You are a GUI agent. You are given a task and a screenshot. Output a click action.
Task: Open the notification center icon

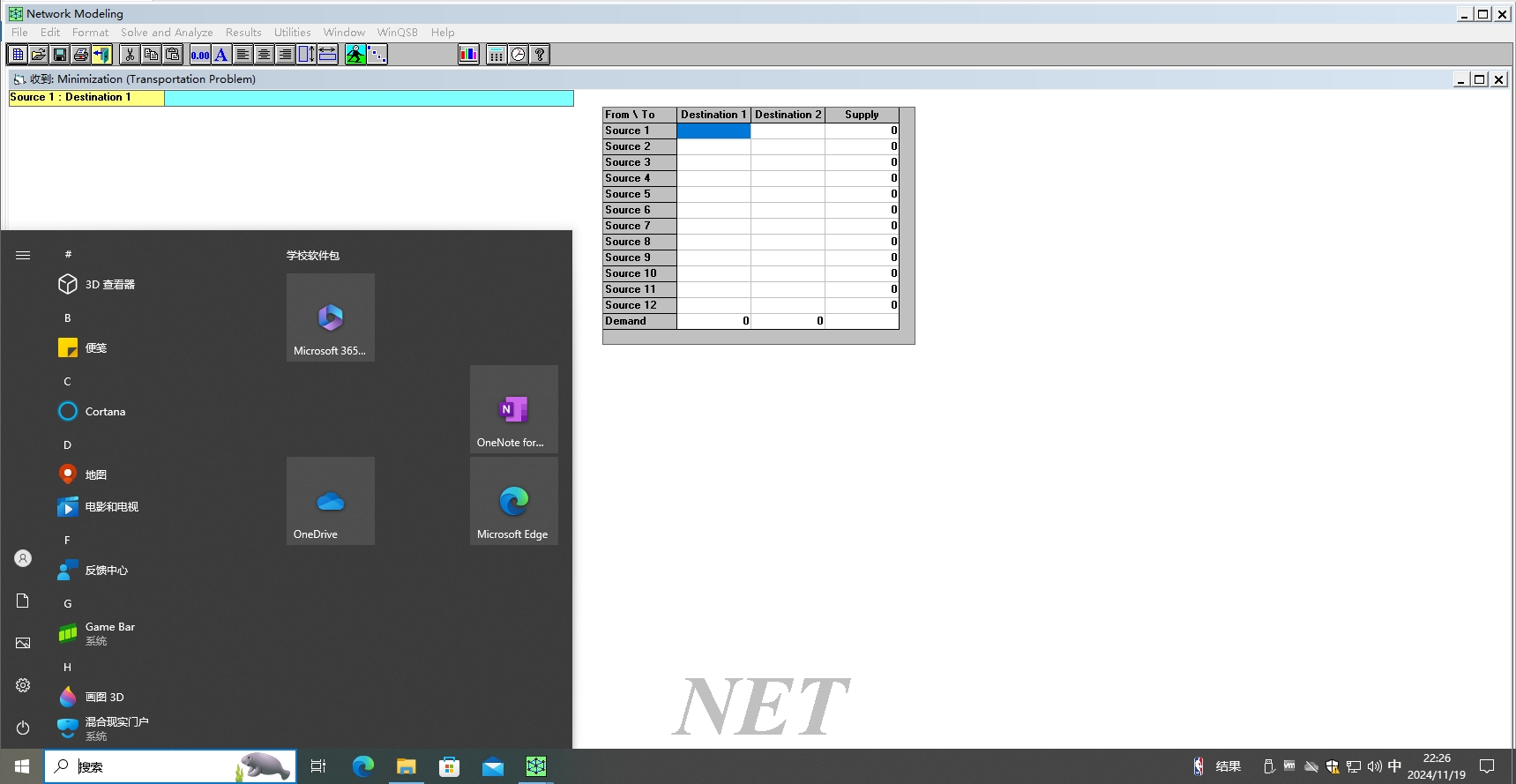coord(1487,766)
